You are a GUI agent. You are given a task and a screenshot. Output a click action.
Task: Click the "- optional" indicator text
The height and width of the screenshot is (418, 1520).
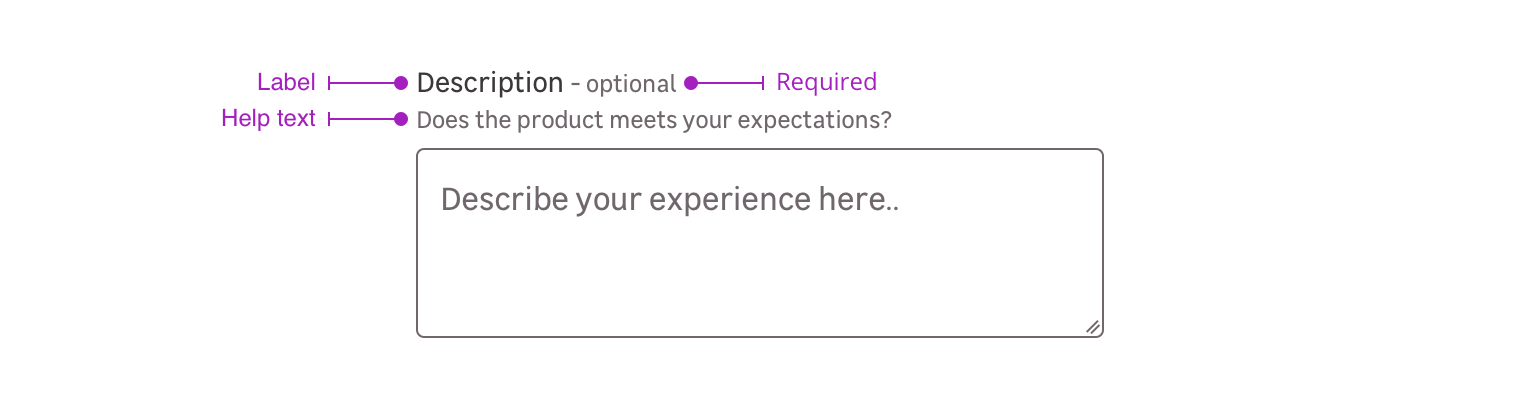[x=624, y=84]
